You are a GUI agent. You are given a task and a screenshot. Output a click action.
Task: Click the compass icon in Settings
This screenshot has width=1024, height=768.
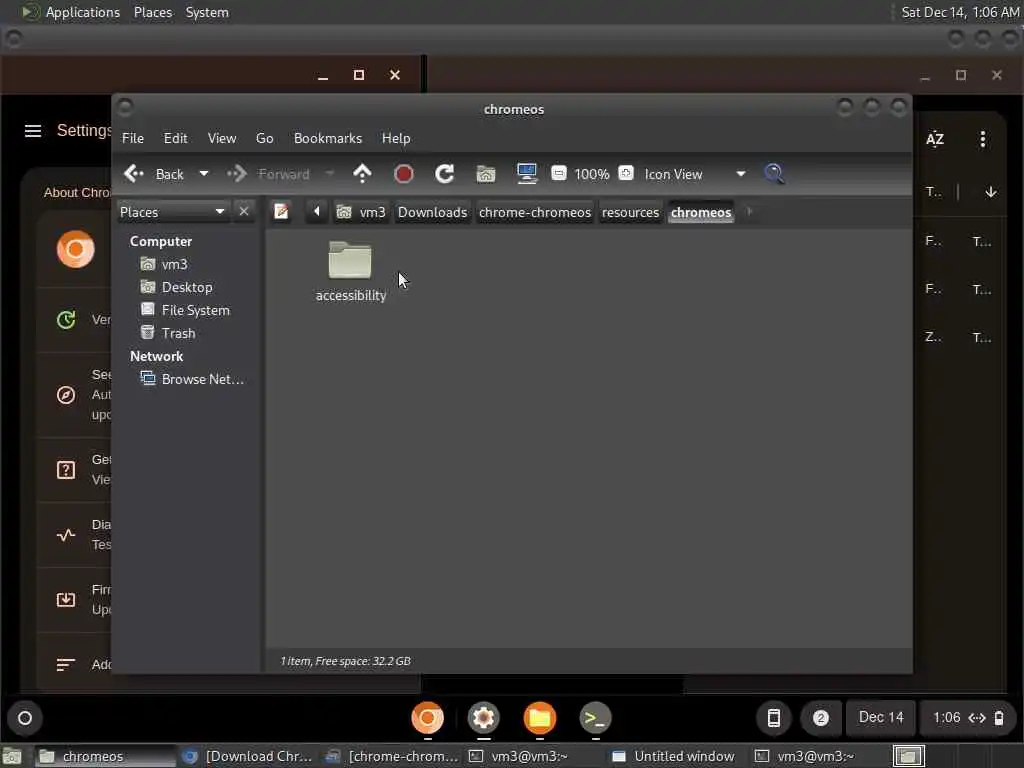[66, 394]
